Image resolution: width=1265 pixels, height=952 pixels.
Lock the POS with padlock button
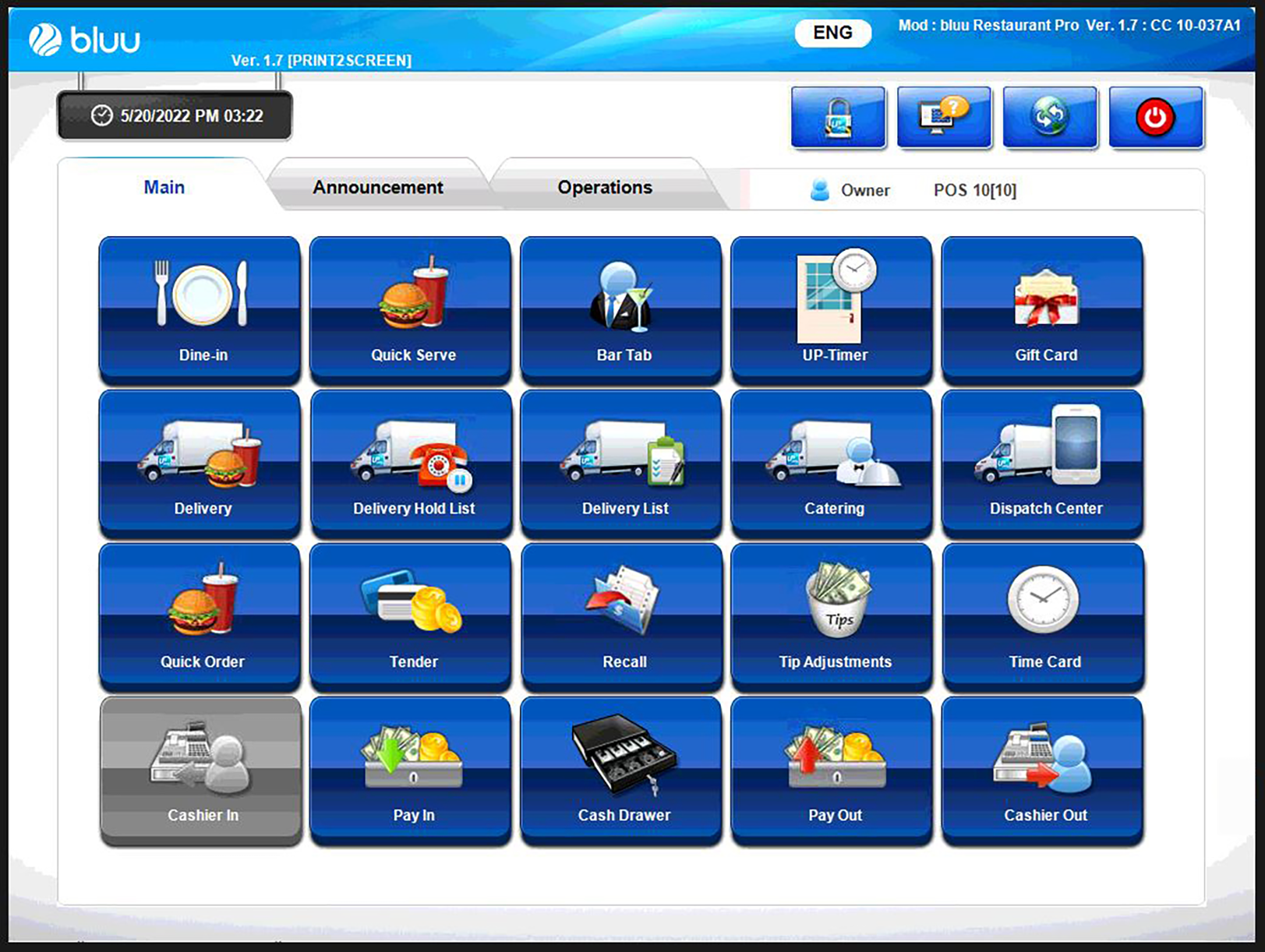(838, 117)
